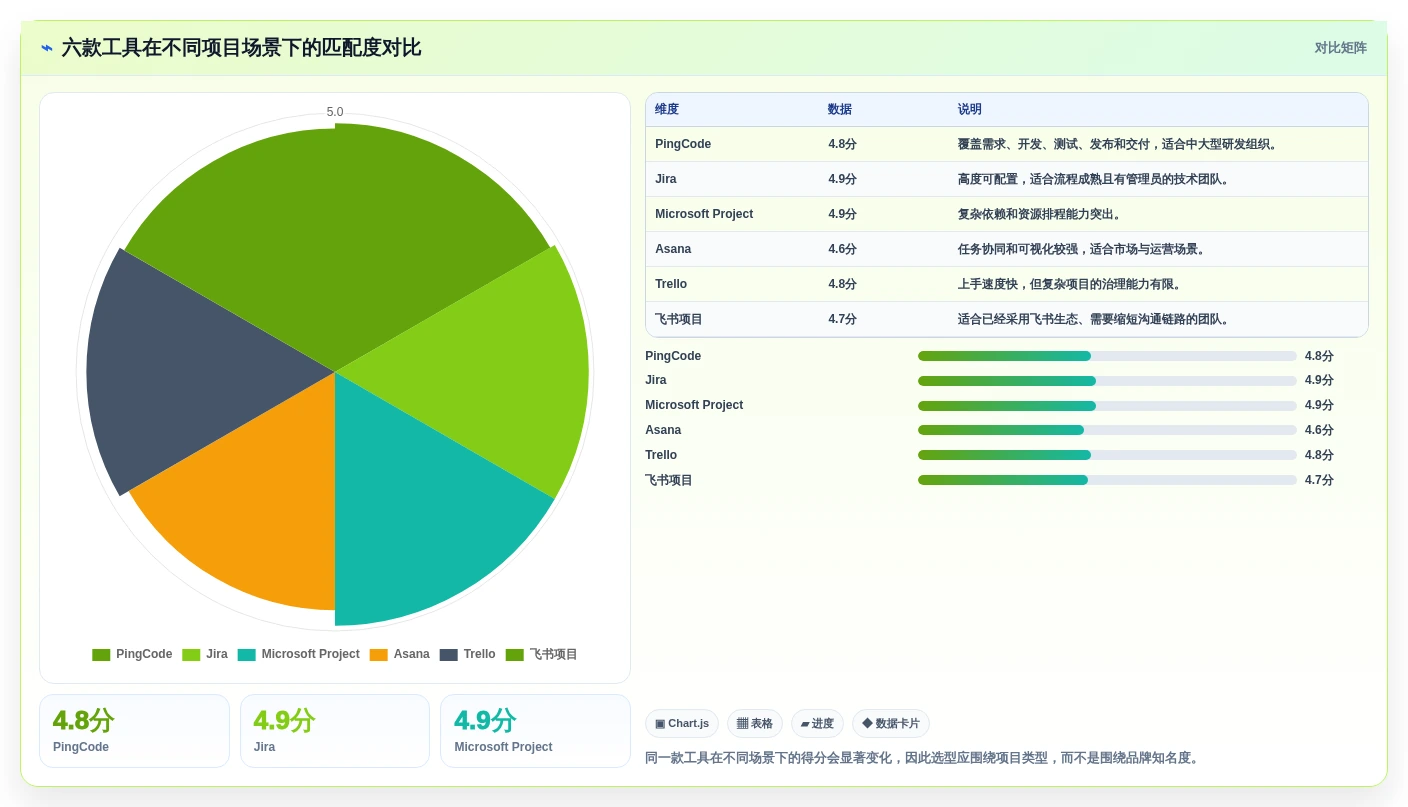This screenshot has height=807, width=1408.
Task: Click description 高度可配置 for Jira
Action: pyautogui.click(x=1095, y=179)
